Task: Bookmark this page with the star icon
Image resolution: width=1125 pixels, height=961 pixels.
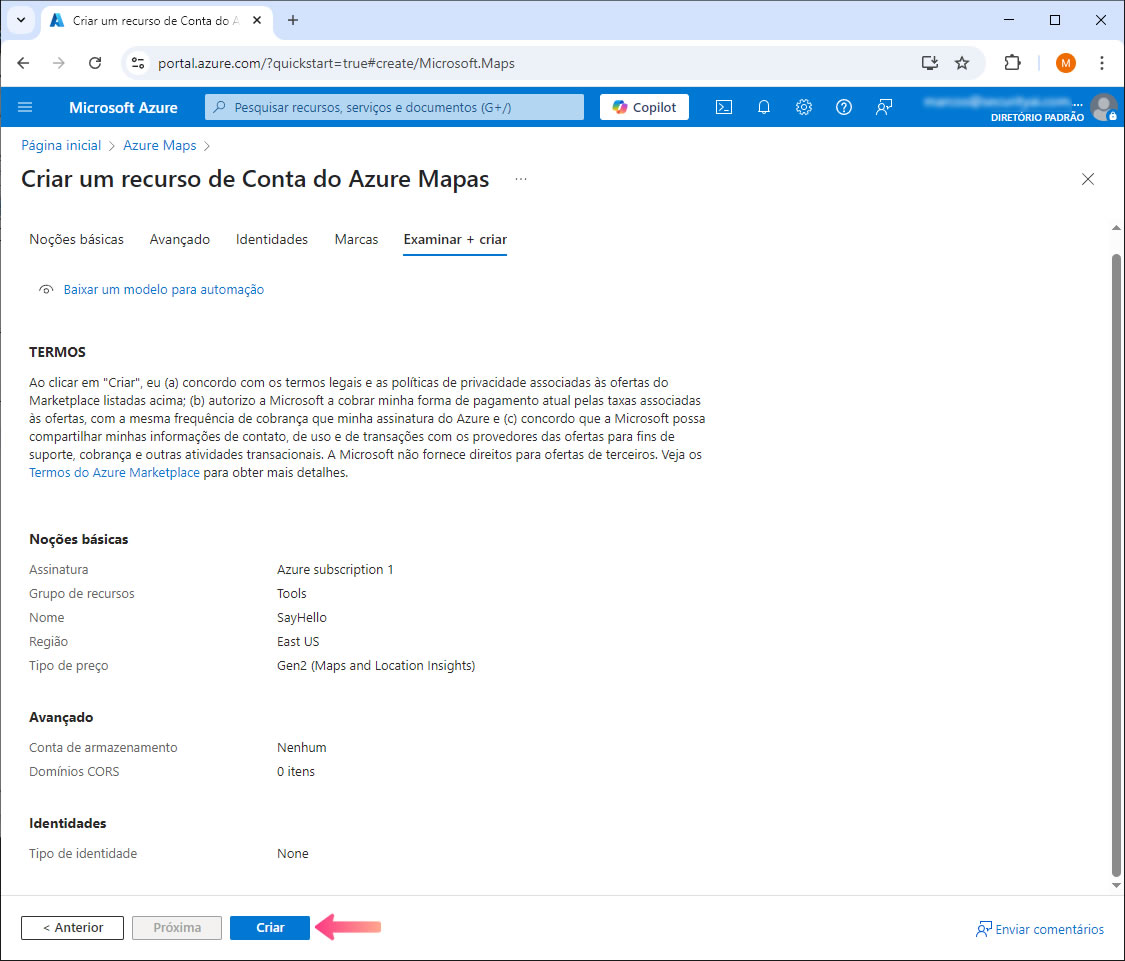Action: [962, 63]
